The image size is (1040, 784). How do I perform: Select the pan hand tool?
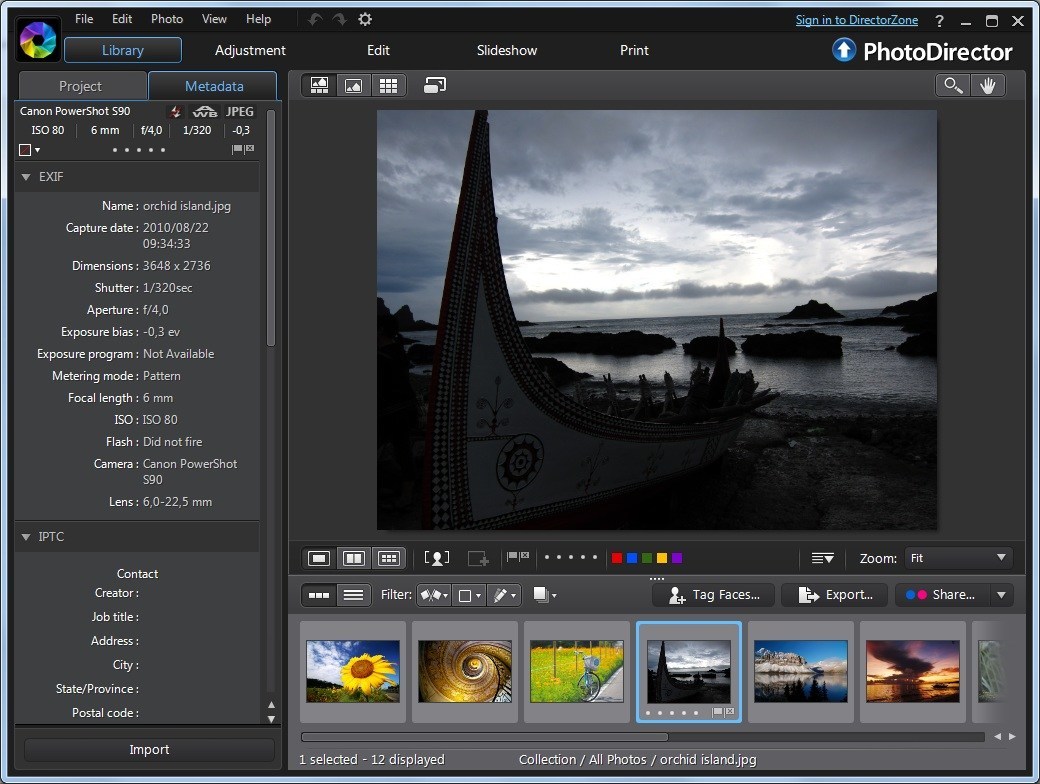coord(989,85)
